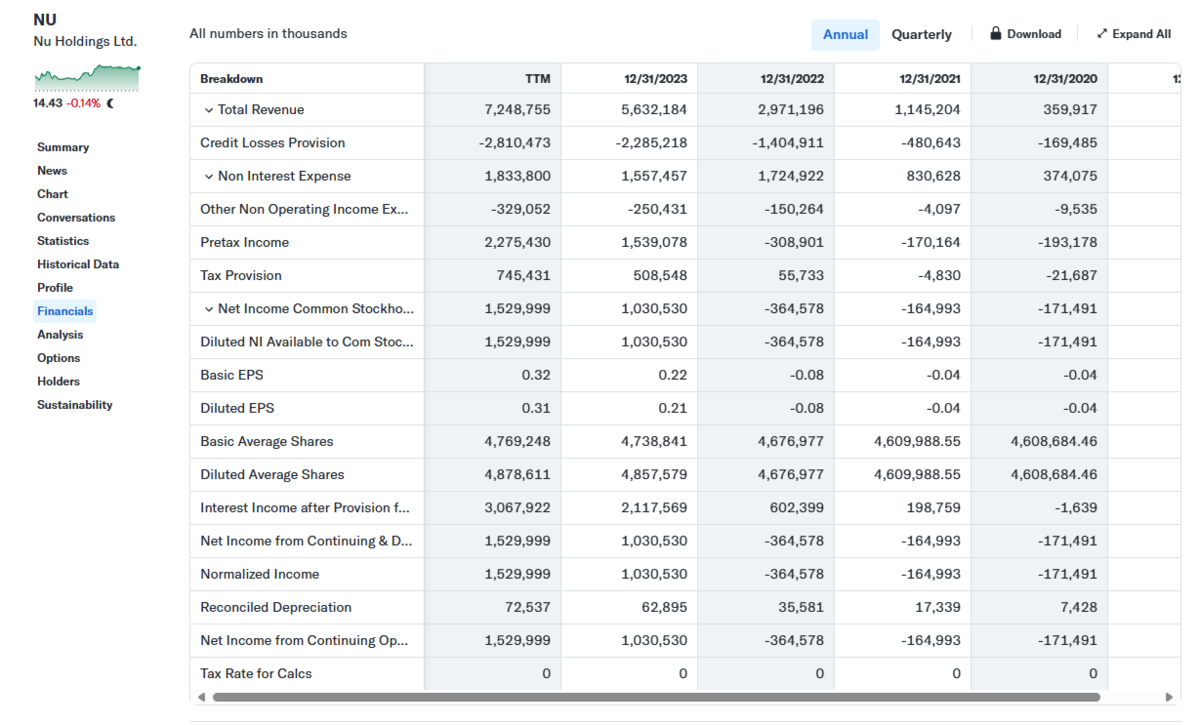The height and width of the screenshot is (725, 1200).
Task: Switch to Quarterly view
Action: 921,34
